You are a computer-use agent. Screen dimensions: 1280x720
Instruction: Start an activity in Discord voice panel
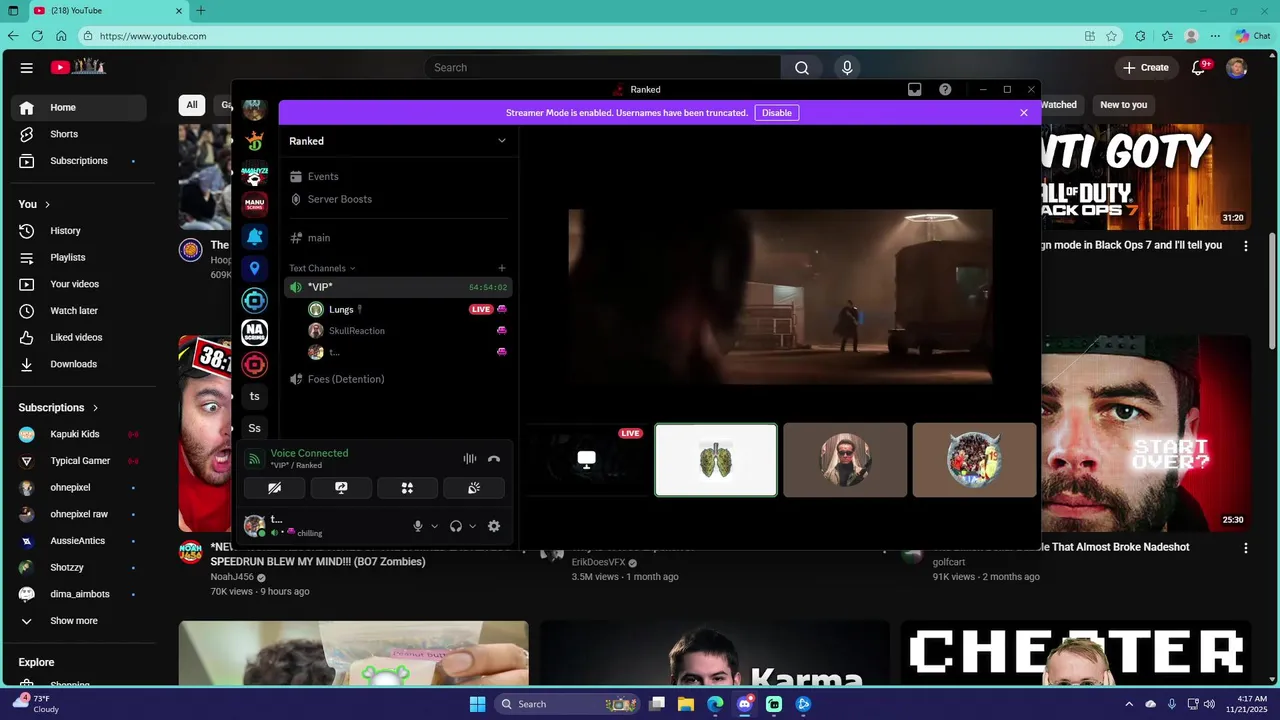click(x=407, y=488)
